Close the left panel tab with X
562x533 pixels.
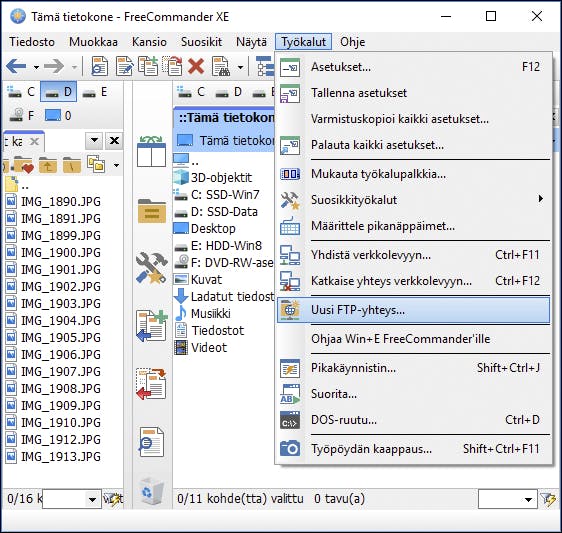(34, 141)
